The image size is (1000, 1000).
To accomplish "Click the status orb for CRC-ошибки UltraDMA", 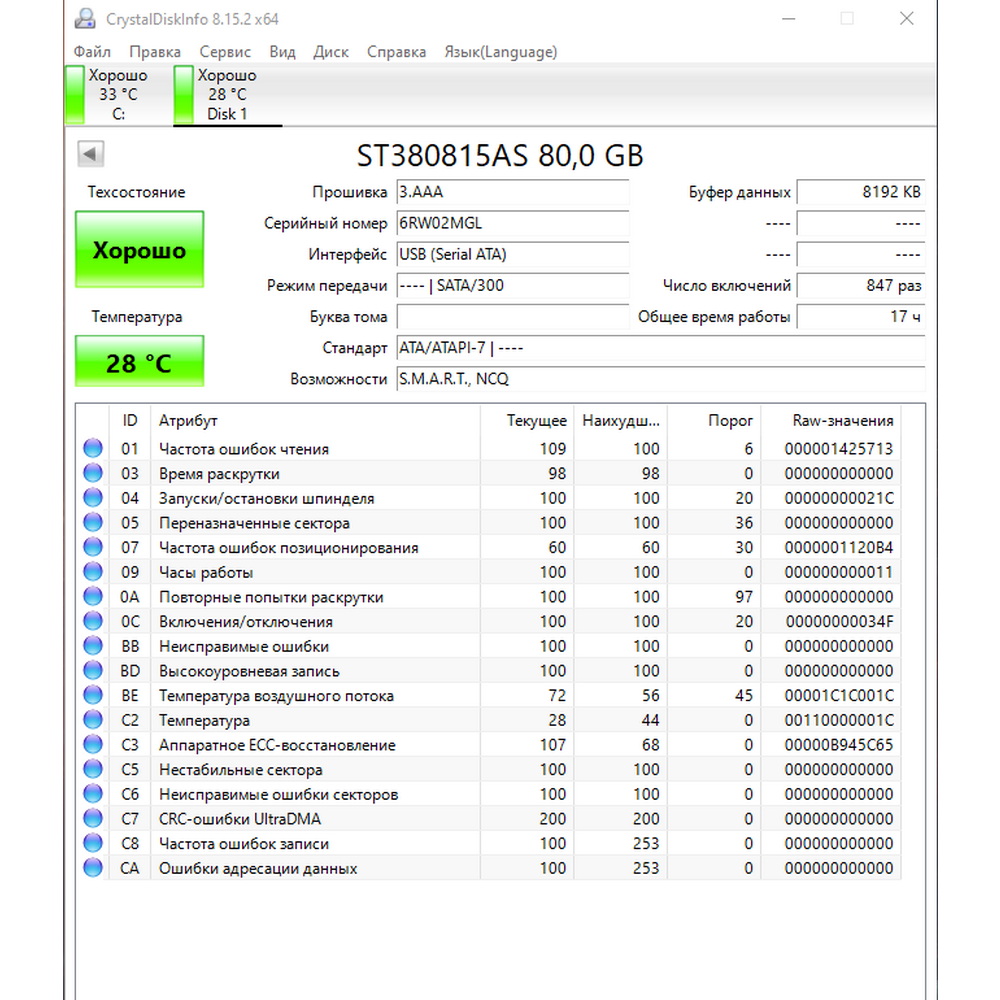I will point(93,819).
